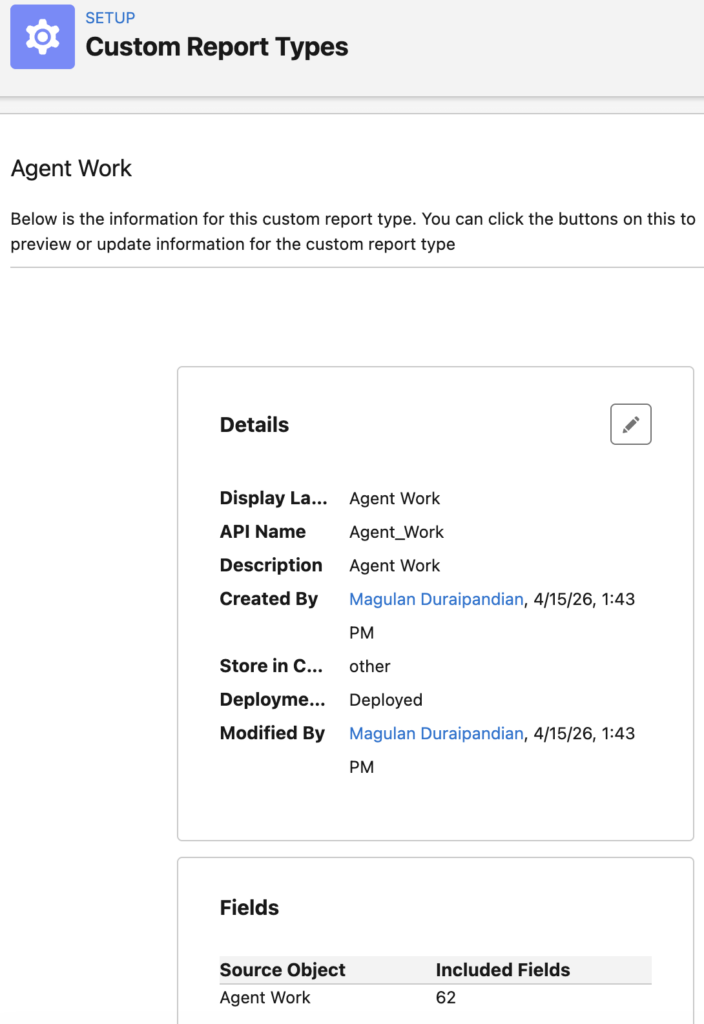Click the Details section heading
Viewport: 704px width, 1024px height.
[254, 425]
